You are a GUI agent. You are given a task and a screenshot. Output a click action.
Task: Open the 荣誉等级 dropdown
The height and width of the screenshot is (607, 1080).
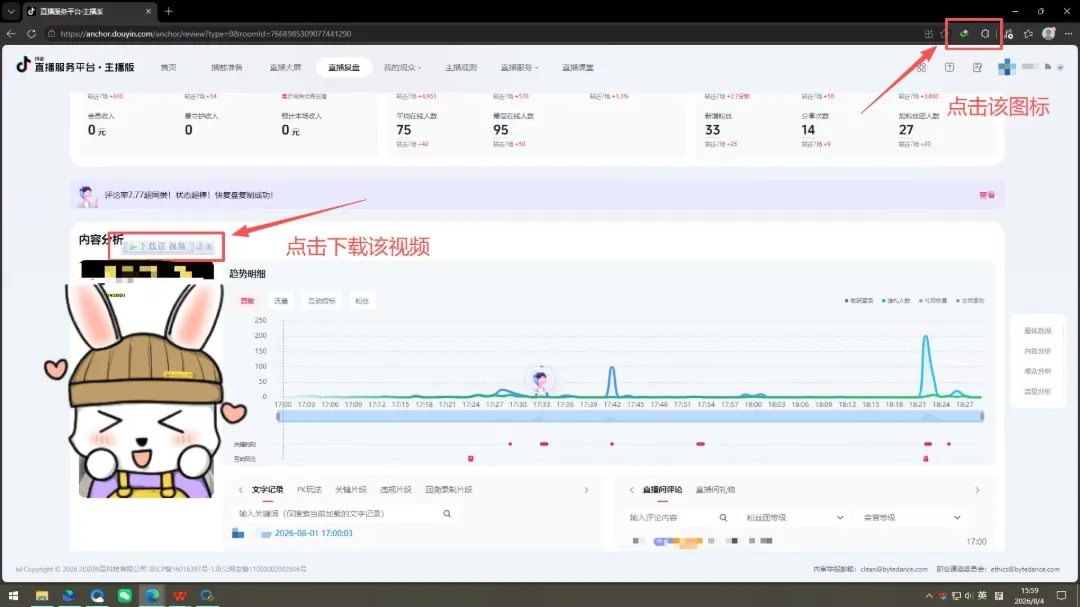[911, 517]
